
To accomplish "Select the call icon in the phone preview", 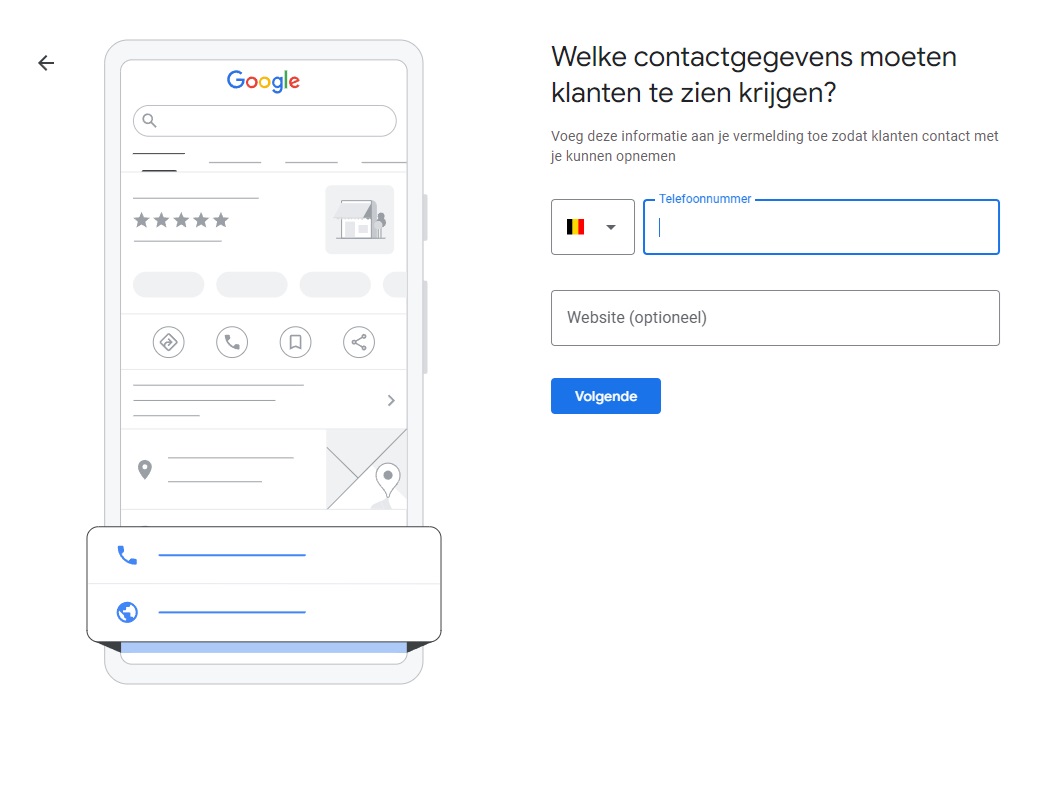I will [231, 341].
